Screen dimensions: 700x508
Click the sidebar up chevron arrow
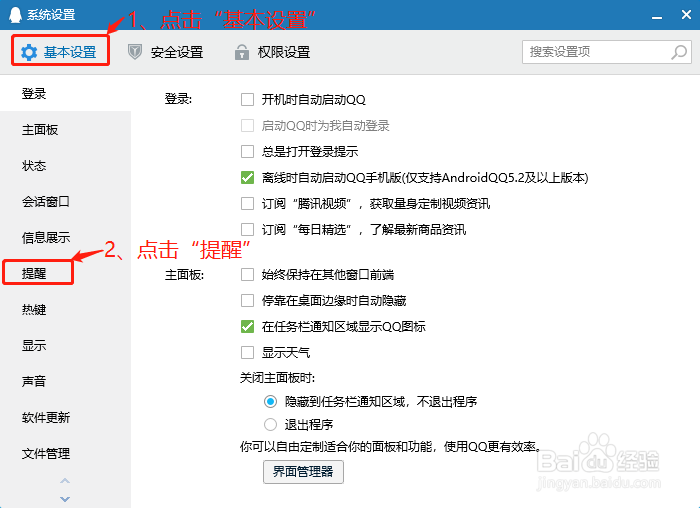(65, 481)
